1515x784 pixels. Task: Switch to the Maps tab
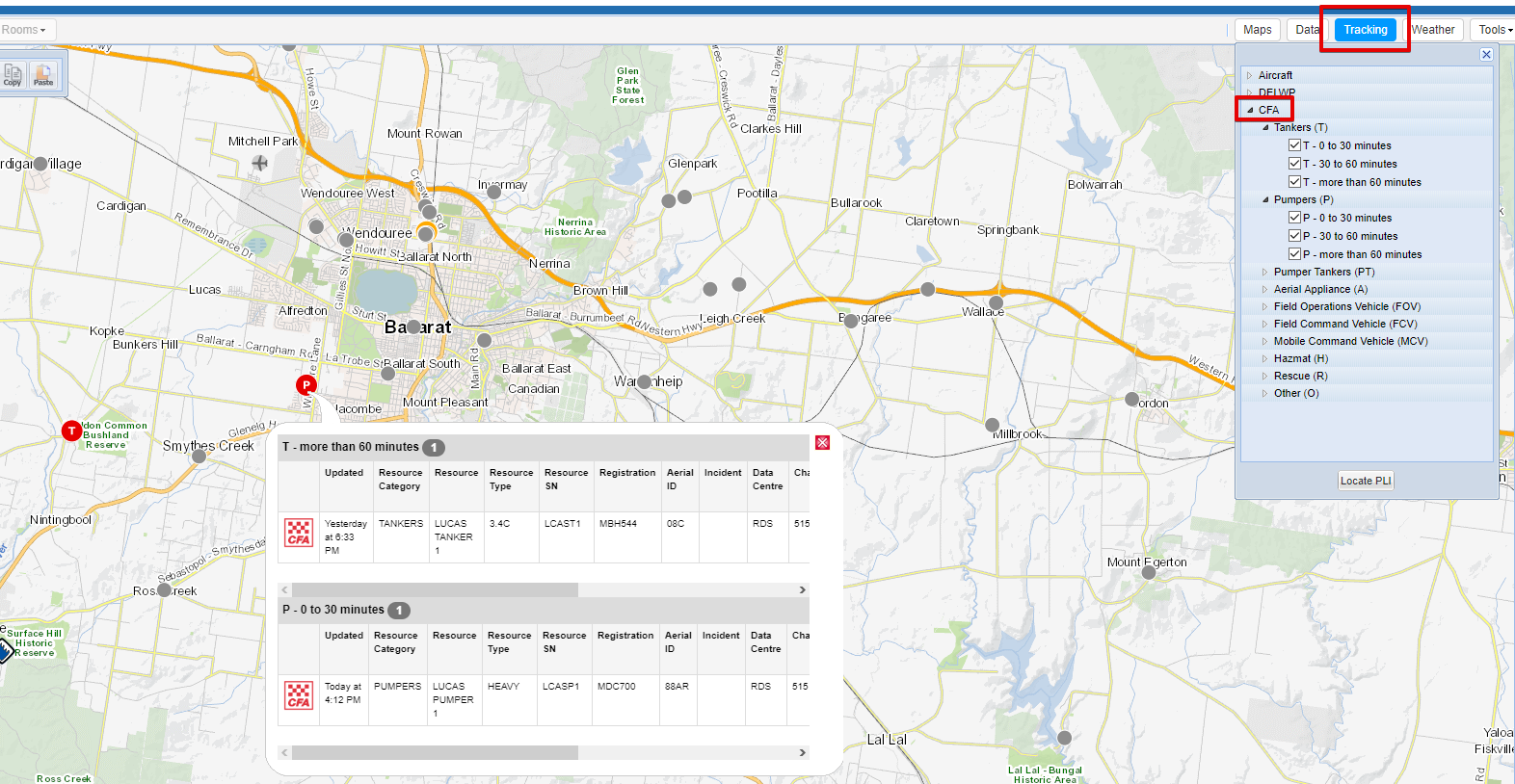click(1258, 30)
